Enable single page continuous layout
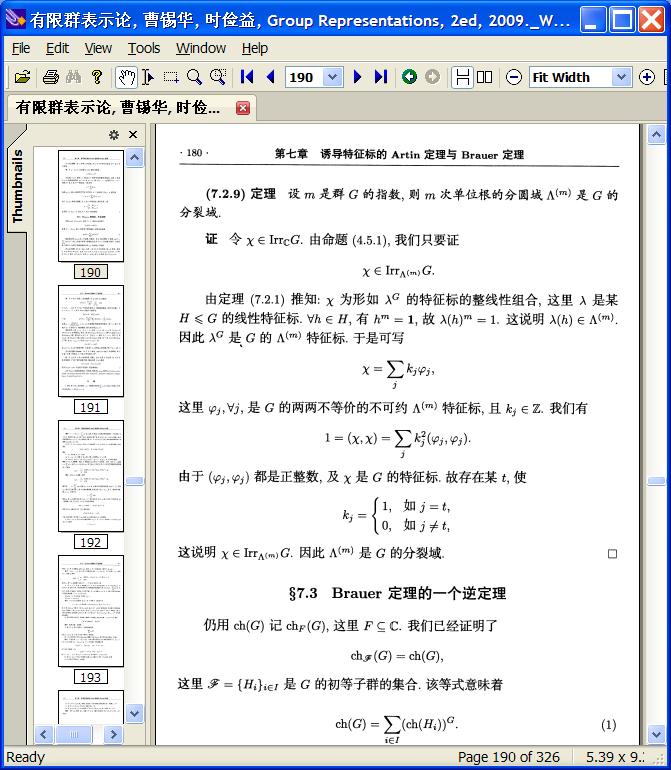 tap(462, 77)
